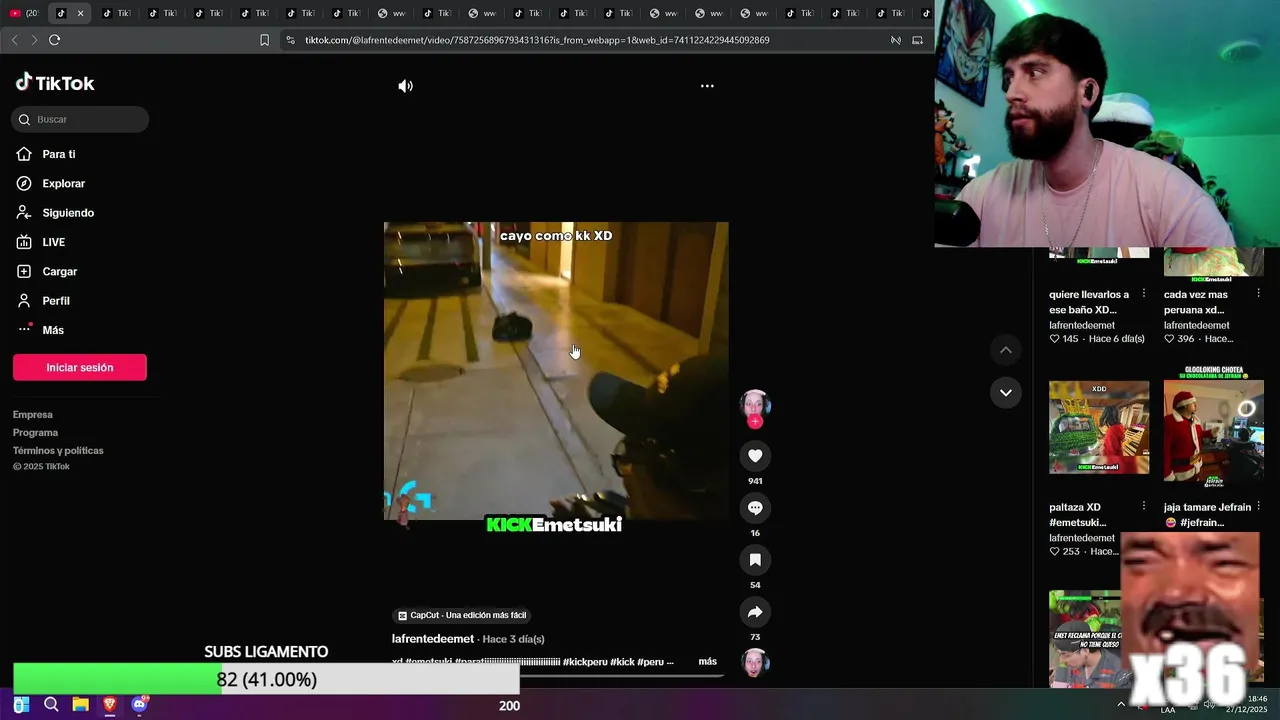
Task: Open Windows taskbar Search
Action: 51,705
